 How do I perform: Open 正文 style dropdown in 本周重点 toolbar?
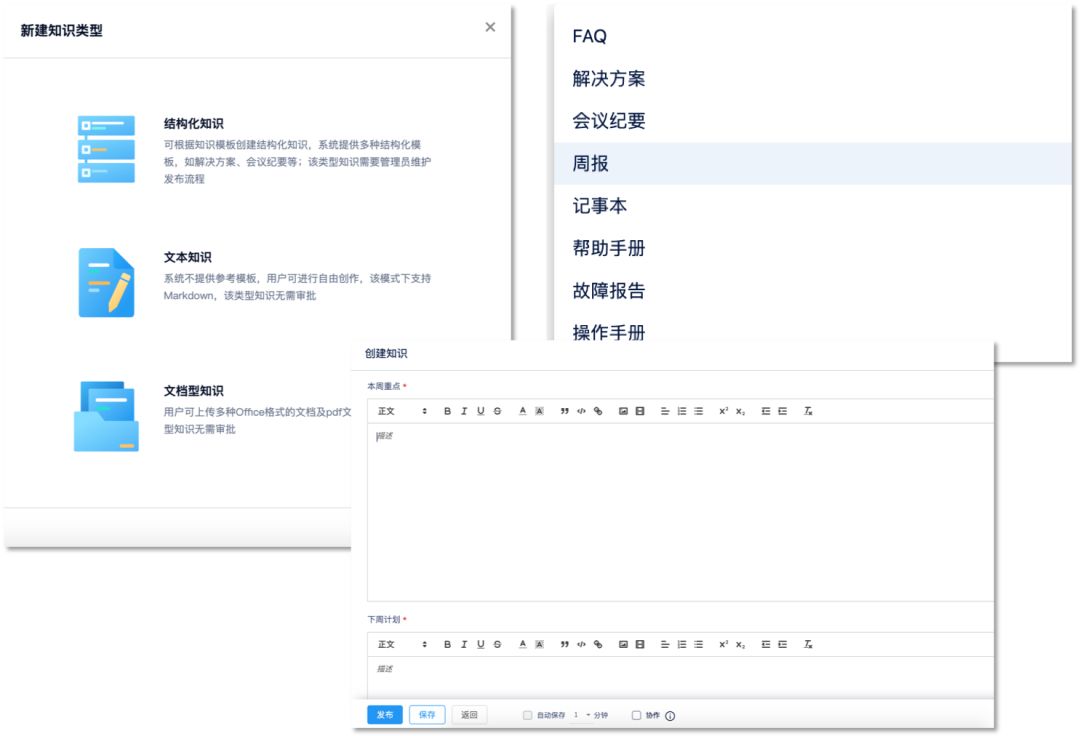point(402,411)
